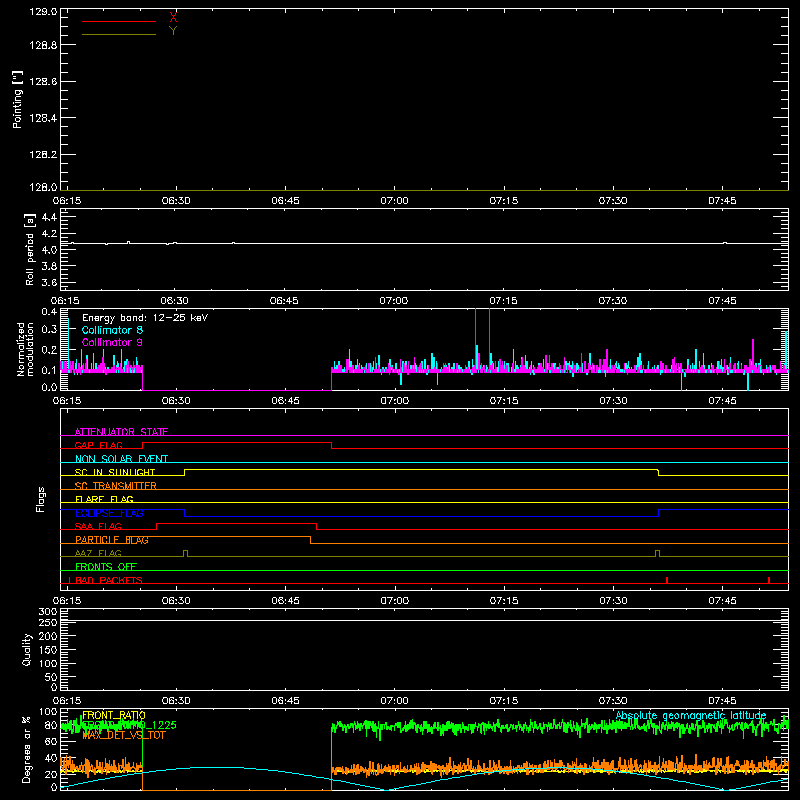Click the 128.4 tick on Pointing axis

(43, 118)
